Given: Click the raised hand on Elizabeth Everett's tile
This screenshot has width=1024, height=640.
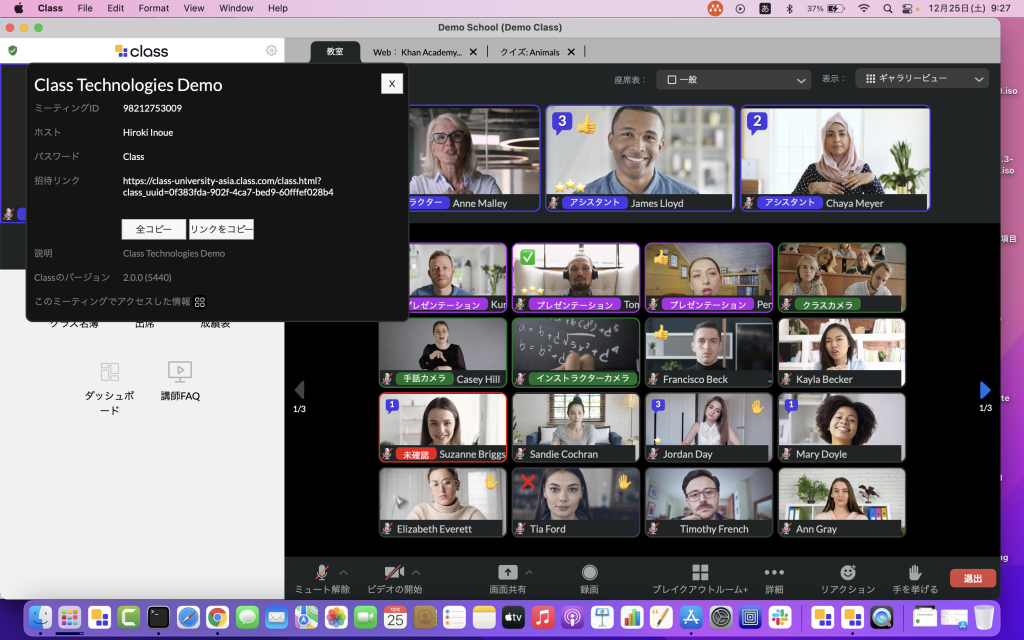Looking at the screenshot, I should pyautogui.click(x=491, y=482).
